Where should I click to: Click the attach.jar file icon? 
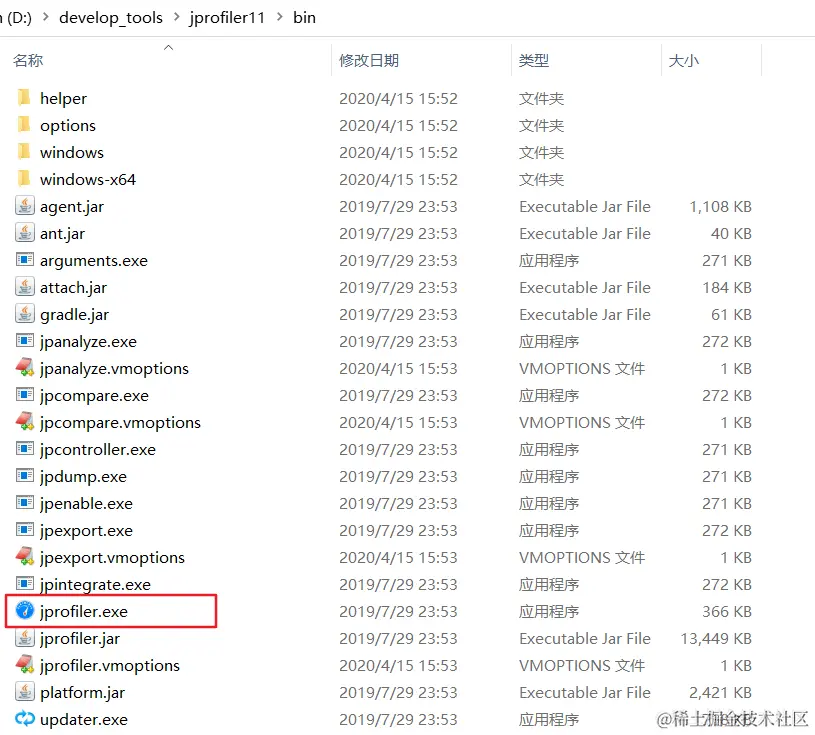(25, 287)
